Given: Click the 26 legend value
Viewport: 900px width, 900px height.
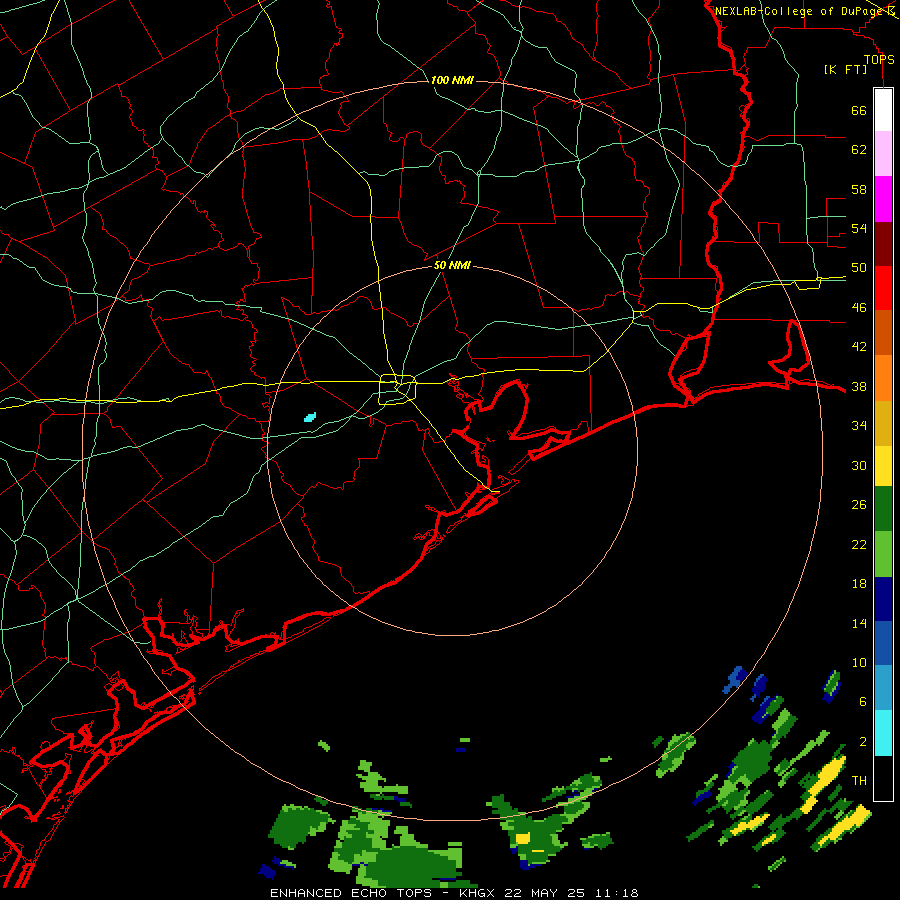Looking at the screenshot, I should click(x=859, y=505).
